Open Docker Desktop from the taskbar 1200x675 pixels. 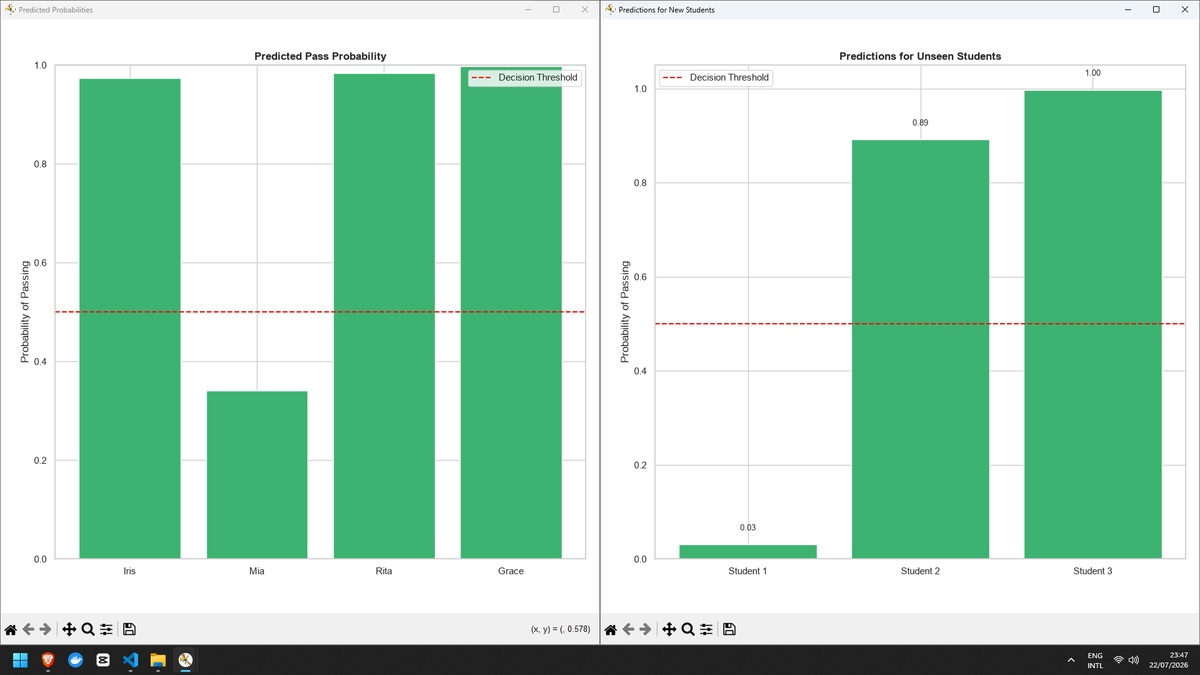(x=75, y=660)
